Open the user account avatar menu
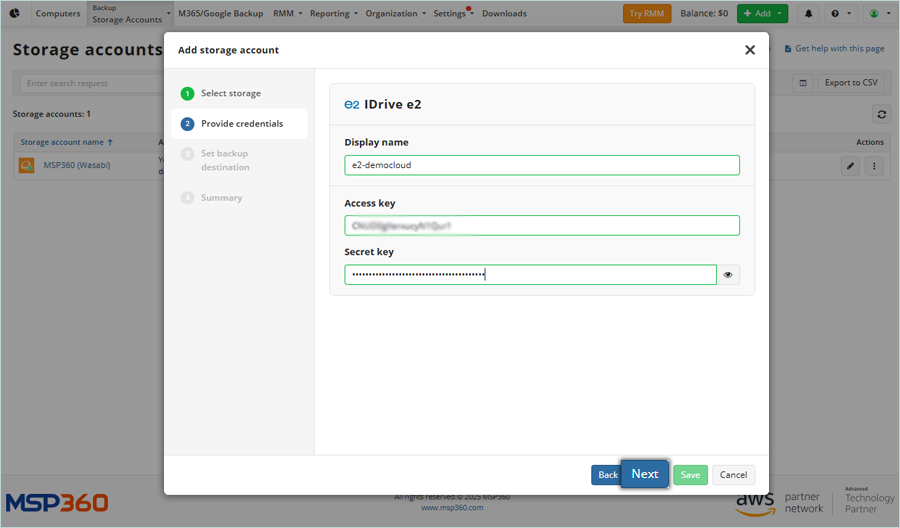The image size is (900, 528). pyautogui.click(x=877, y=14)
